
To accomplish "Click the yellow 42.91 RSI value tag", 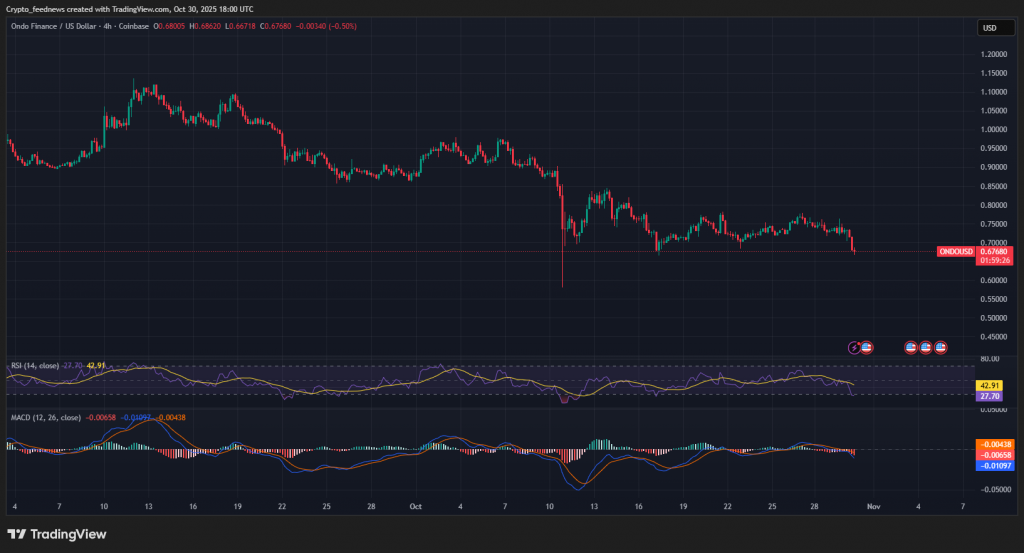I will [x=990, y=385].
